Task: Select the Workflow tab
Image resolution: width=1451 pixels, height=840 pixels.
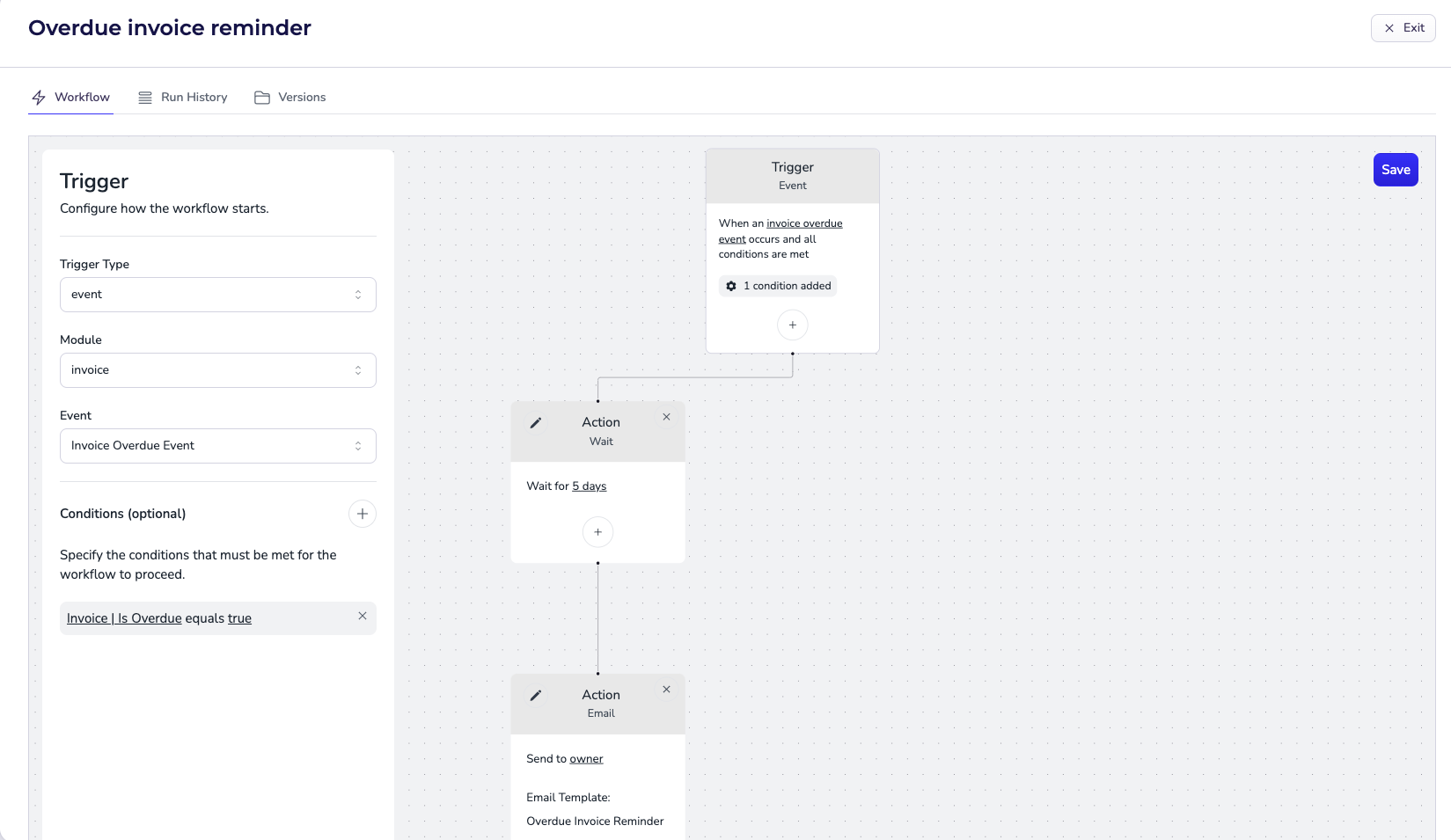Action: click(71, 98)
